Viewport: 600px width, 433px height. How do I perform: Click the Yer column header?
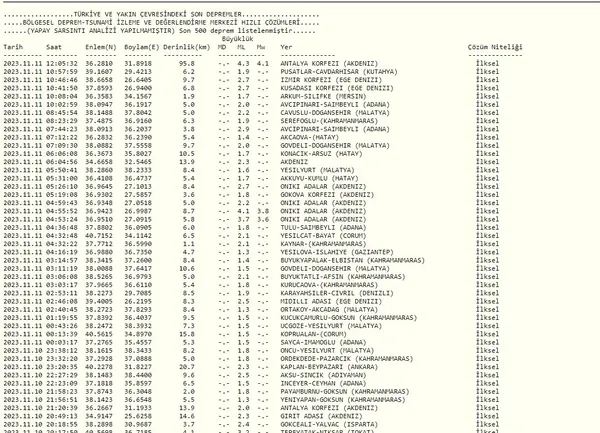pyautogui.click(x=286, y=47)
